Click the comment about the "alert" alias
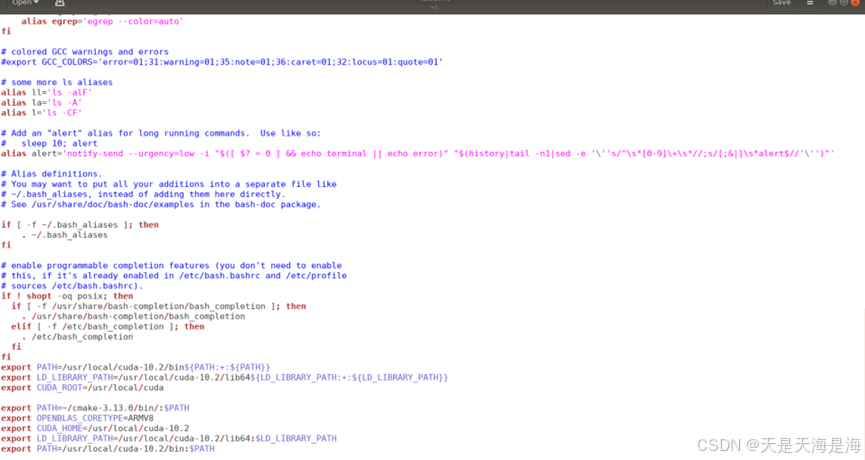Viewport: 865px width, 460px height. 161,133
